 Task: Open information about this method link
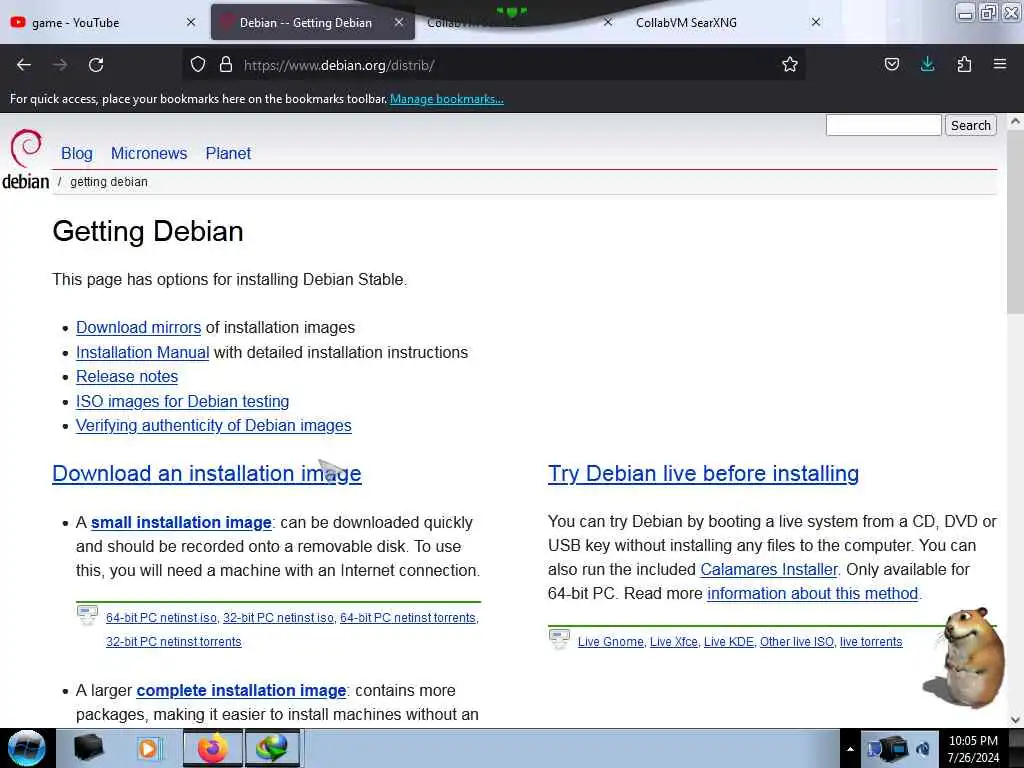tap(812, 593)
